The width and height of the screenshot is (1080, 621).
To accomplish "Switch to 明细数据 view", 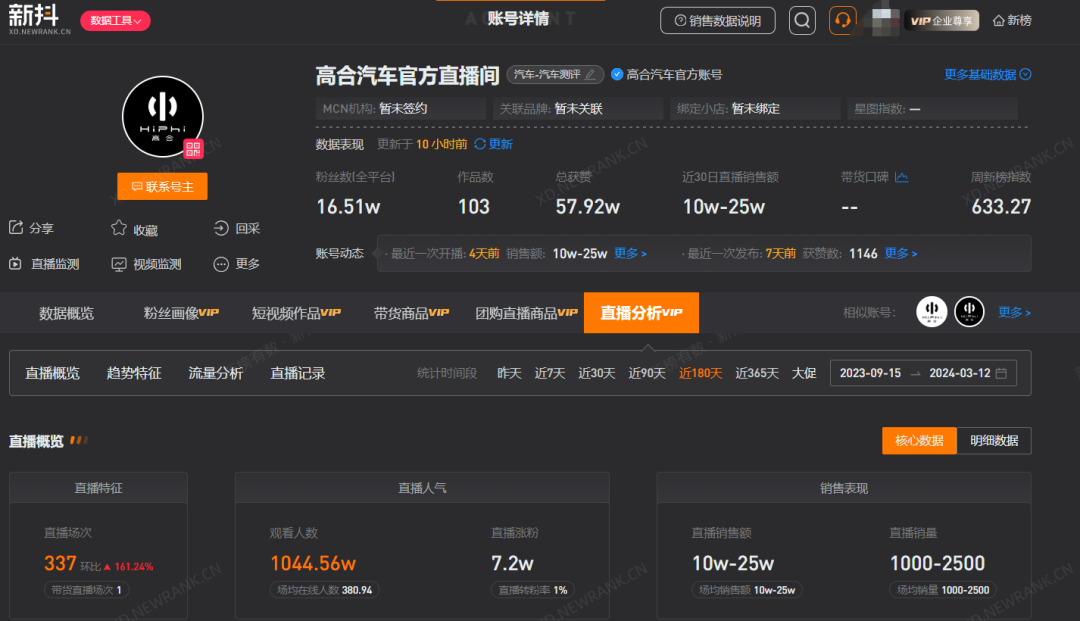I will coord(993,441).
